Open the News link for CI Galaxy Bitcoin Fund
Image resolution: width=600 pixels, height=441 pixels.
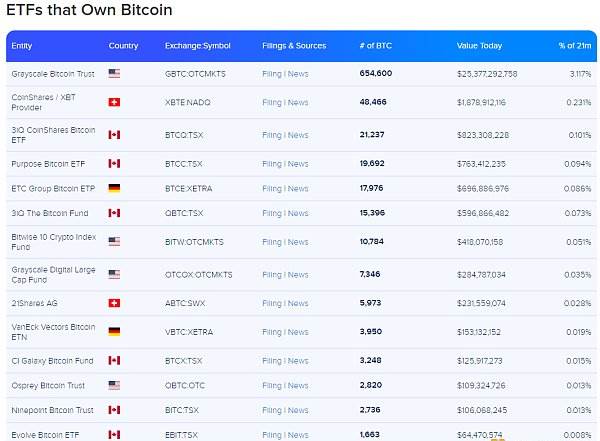(x=298, y=361)
